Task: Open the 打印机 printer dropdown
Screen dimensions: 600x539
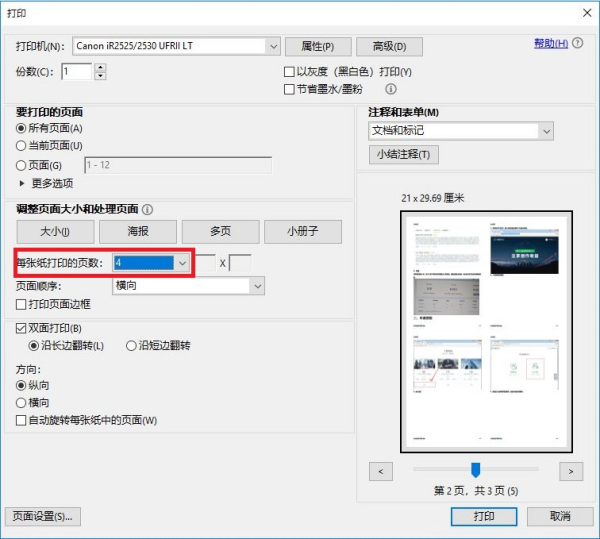Action: click(273, 46)
